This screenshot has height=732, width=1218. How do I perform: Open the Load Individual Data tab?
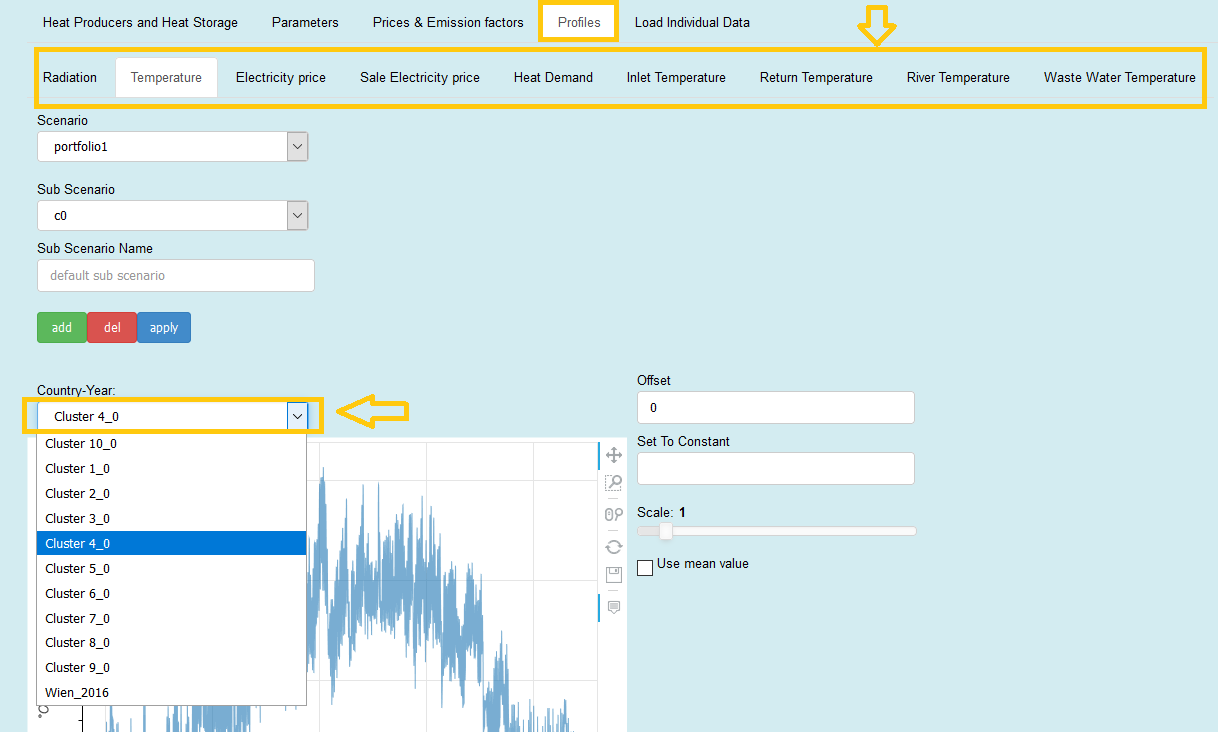click(x=692, y=22)
